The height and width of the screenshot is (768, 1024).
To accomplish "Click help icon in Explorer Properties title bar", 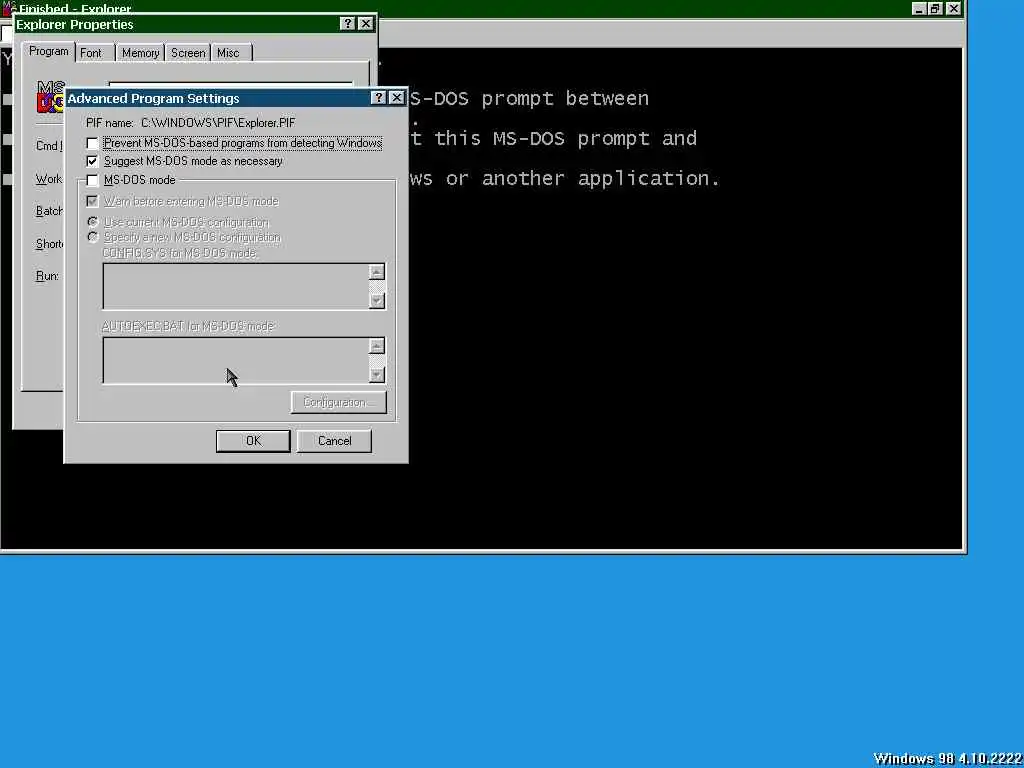I will (x=348, y=24).
